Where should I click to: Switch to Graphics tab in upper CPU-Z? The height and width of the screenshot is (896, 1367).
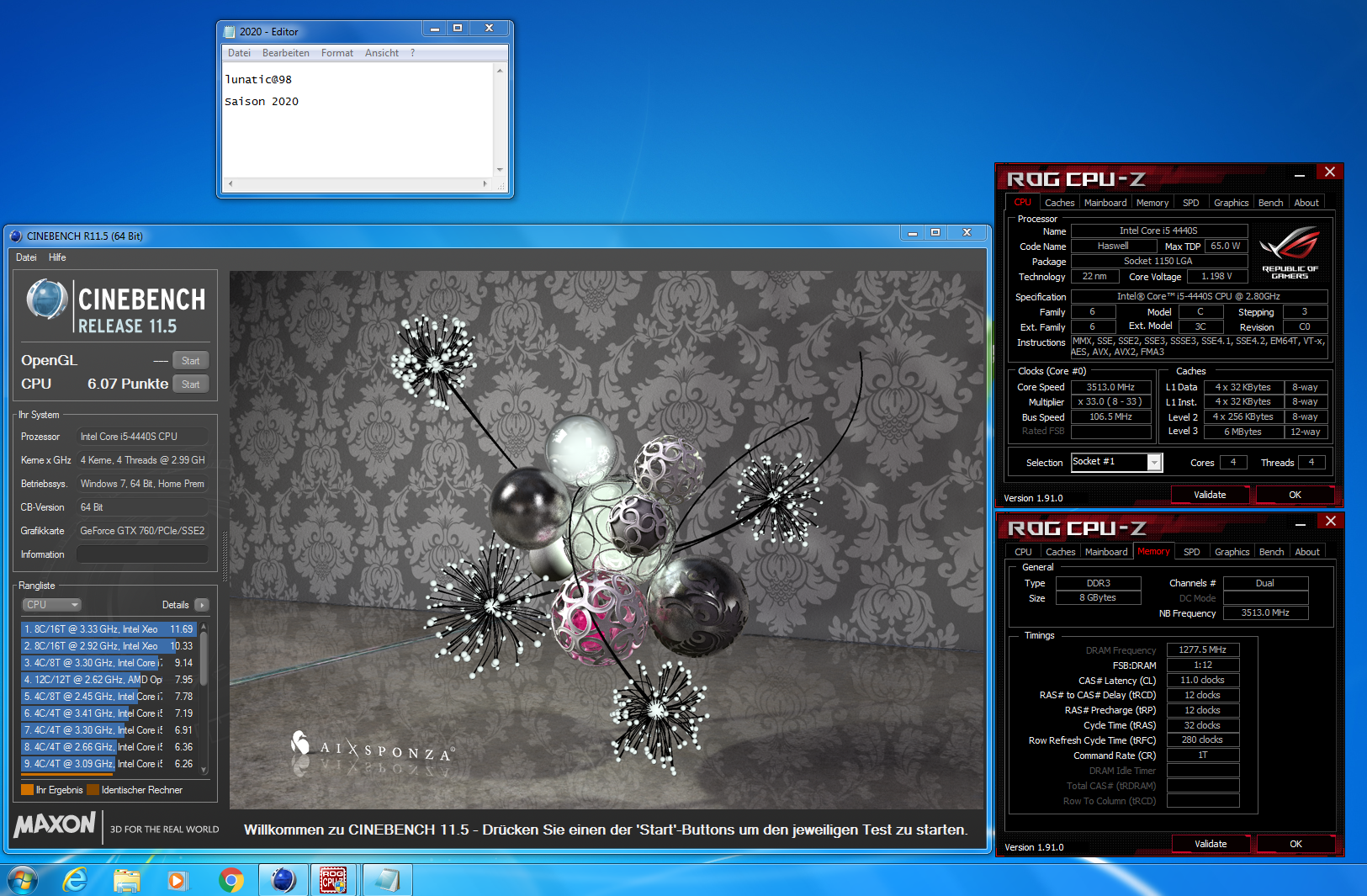point(1231,203)
